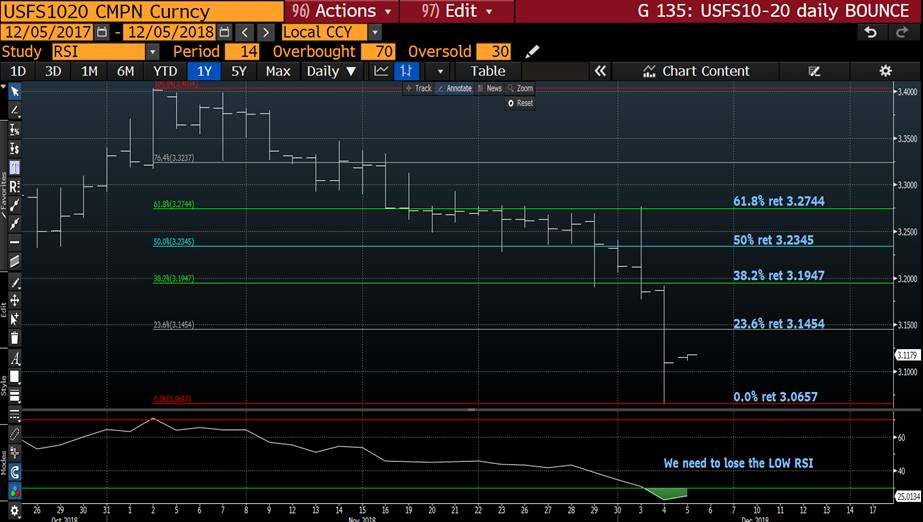
Task: Open chart settings gear in toolbar
Action: click(885, 71)
